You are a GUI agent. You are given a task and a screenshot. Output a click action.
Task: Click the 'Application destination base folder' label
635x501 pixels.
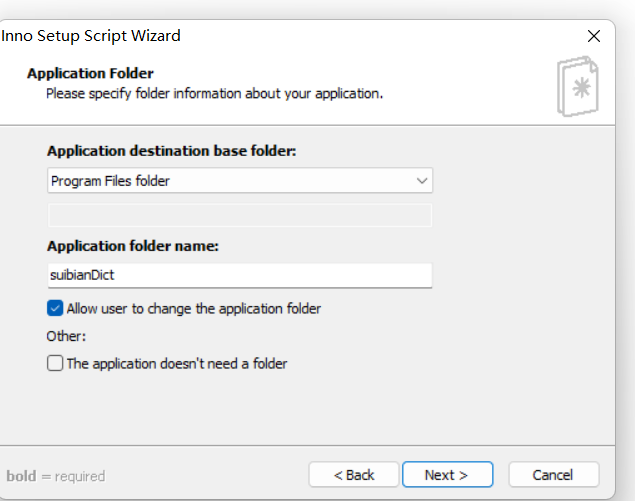[172, 151]
